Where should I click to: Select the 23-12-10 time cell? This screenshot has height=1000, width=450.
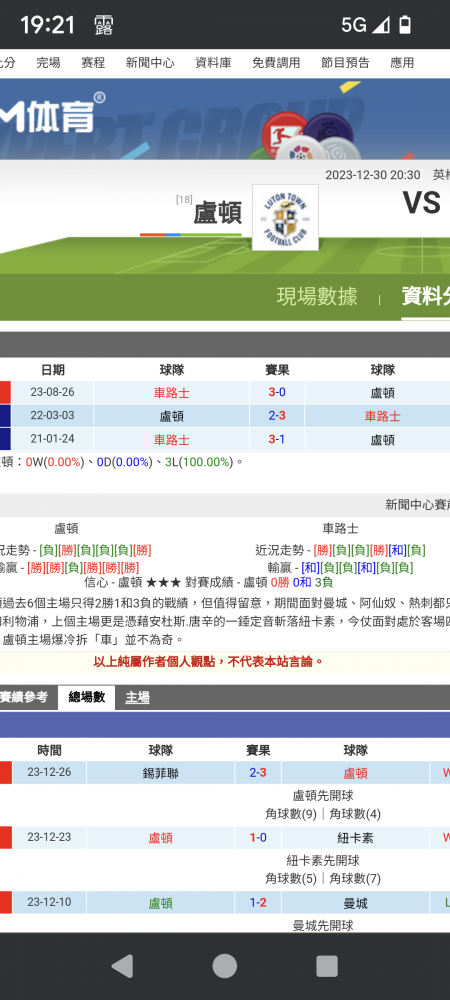tap(49, 903)
